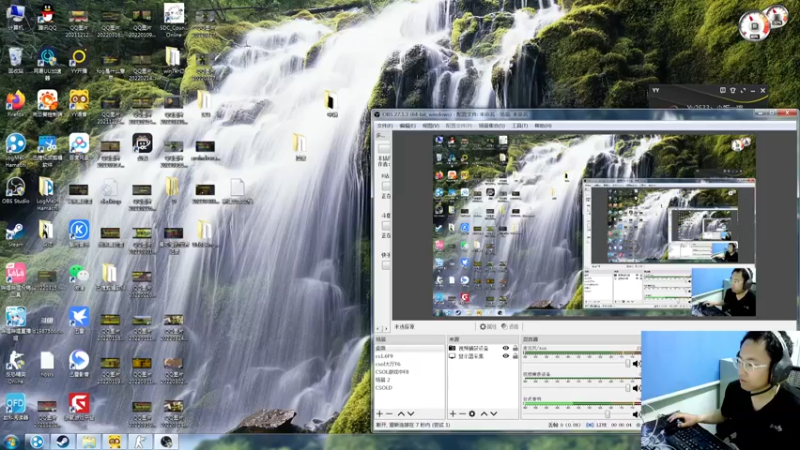Remove selected source with the minus icon in Sources panel

point(462,414)
